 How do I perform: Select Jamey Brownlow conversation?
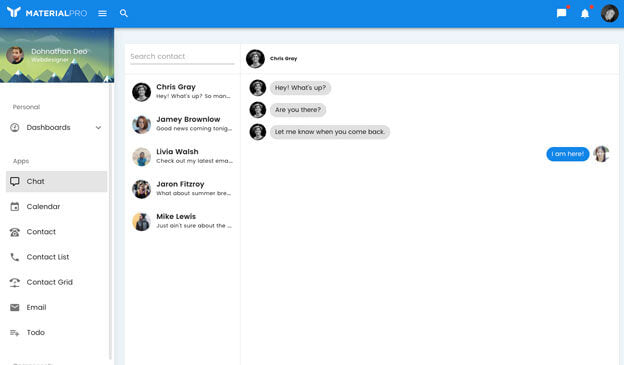point(183,124)
